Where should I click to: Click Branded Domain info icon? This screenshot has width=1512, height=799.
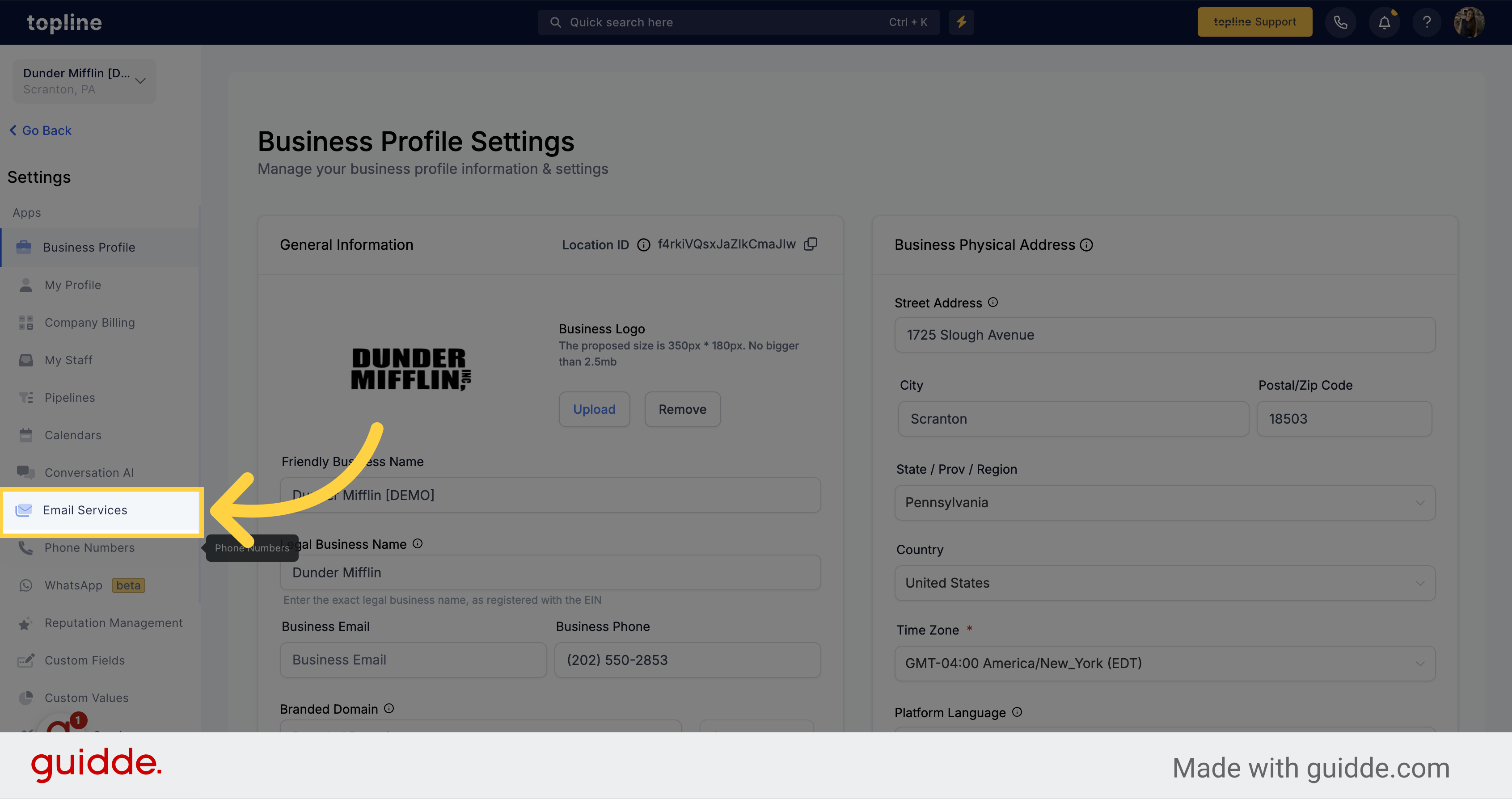(x=389, y=708)
